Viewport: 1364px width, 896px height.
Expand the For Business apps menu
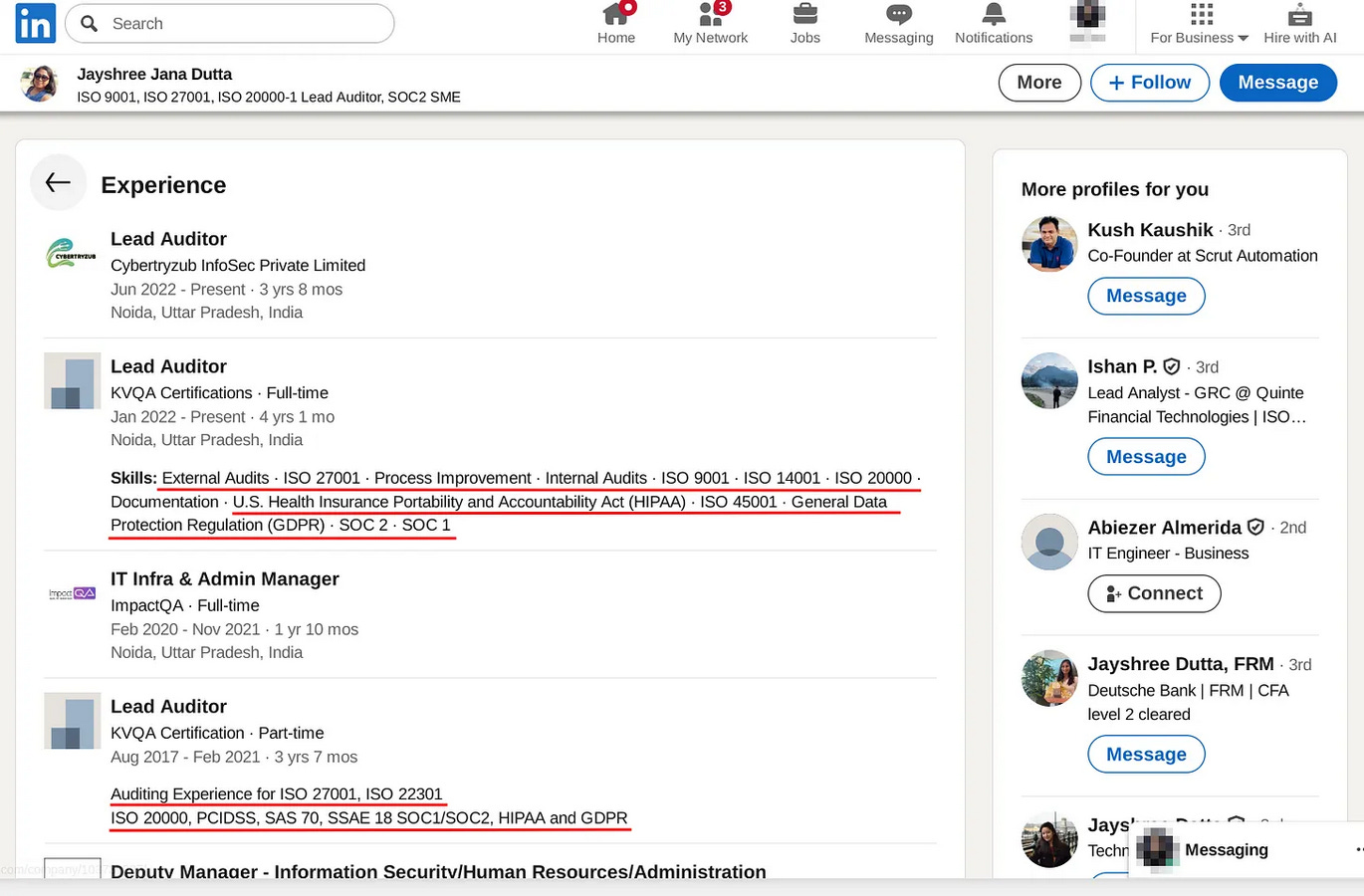click(x=1199, y=24)
